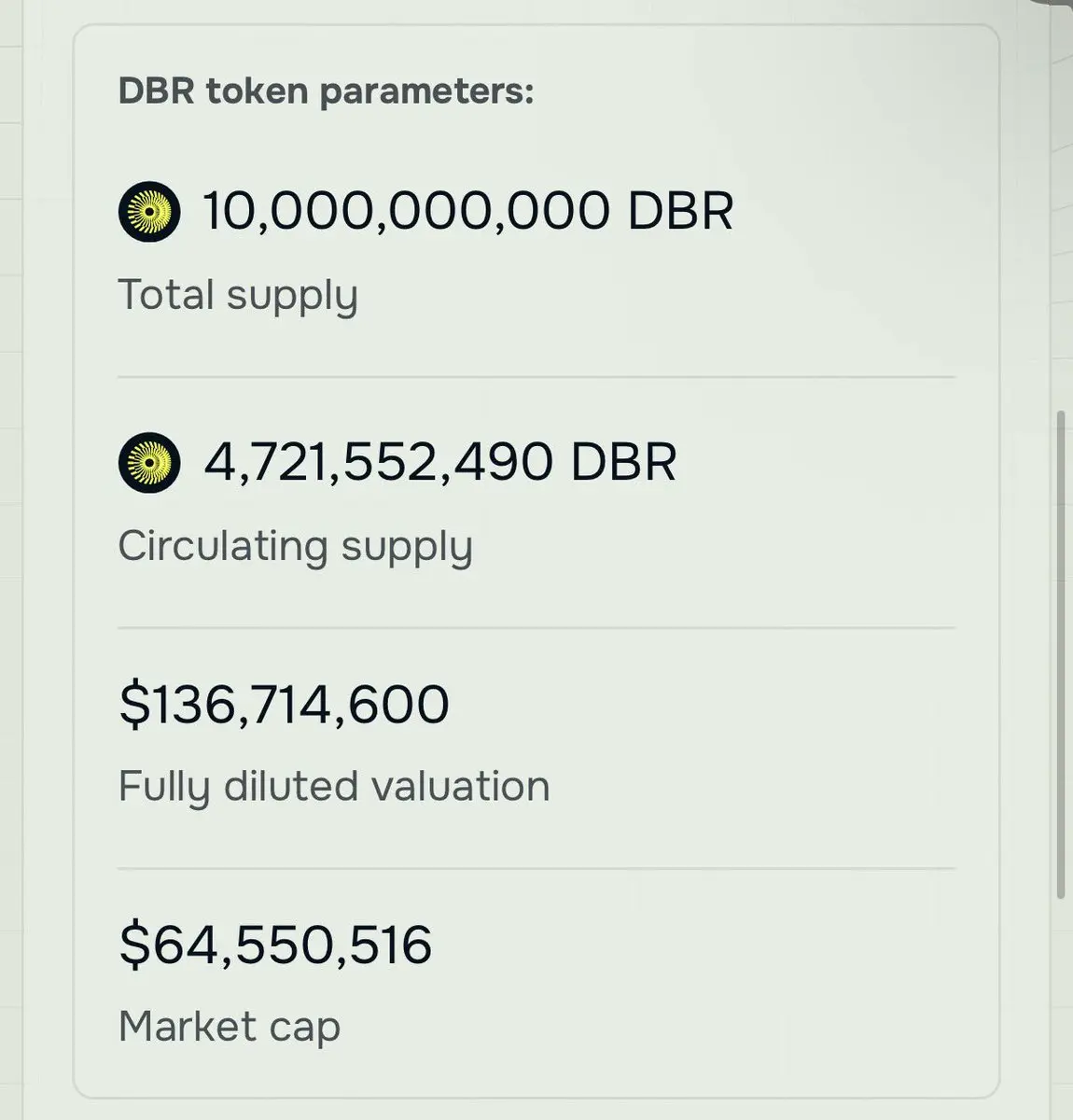Screen dimensions: 1073x1120
Task: Click the DBR token icon beside total supply
Action: click(148, 211)
